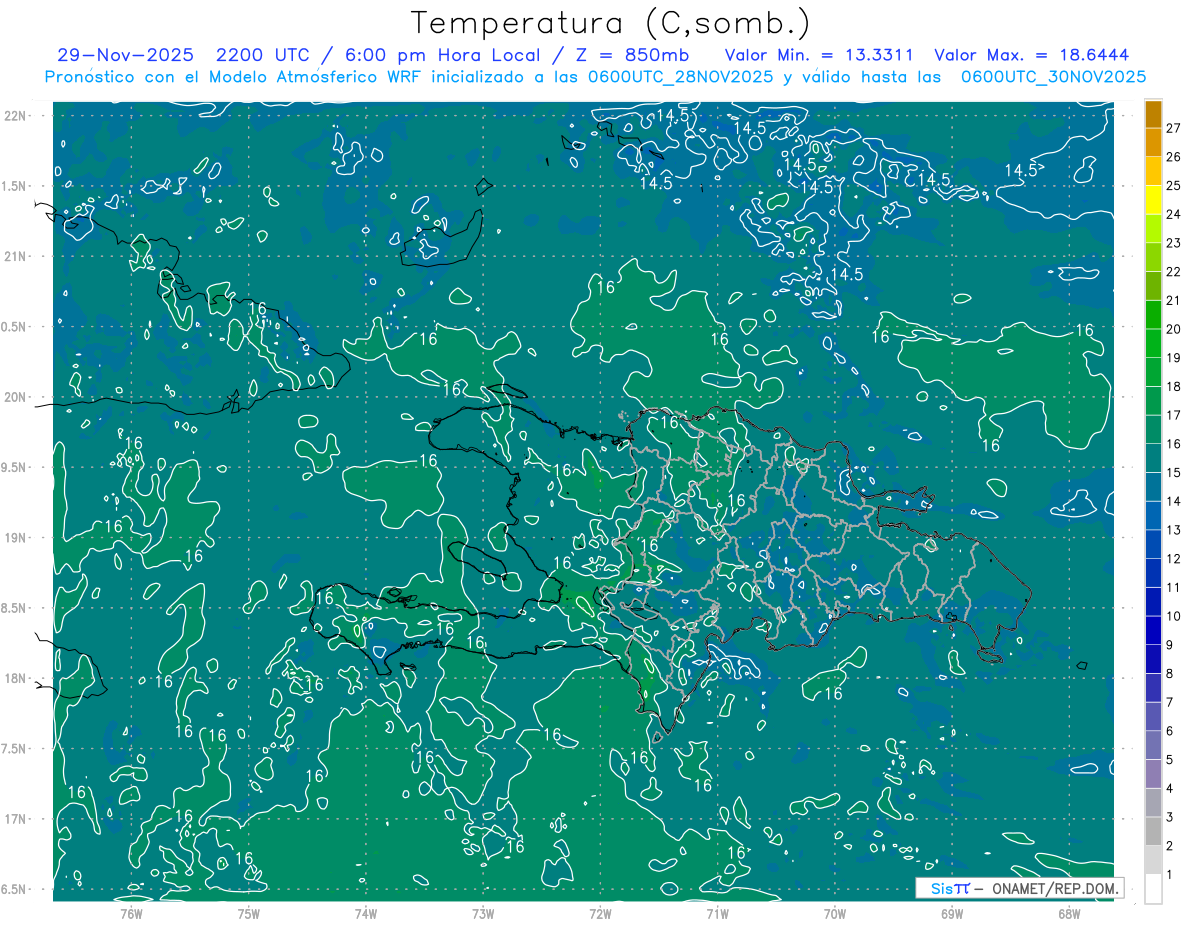Click the longitude axis label '72W'

[x=600, y=914]
